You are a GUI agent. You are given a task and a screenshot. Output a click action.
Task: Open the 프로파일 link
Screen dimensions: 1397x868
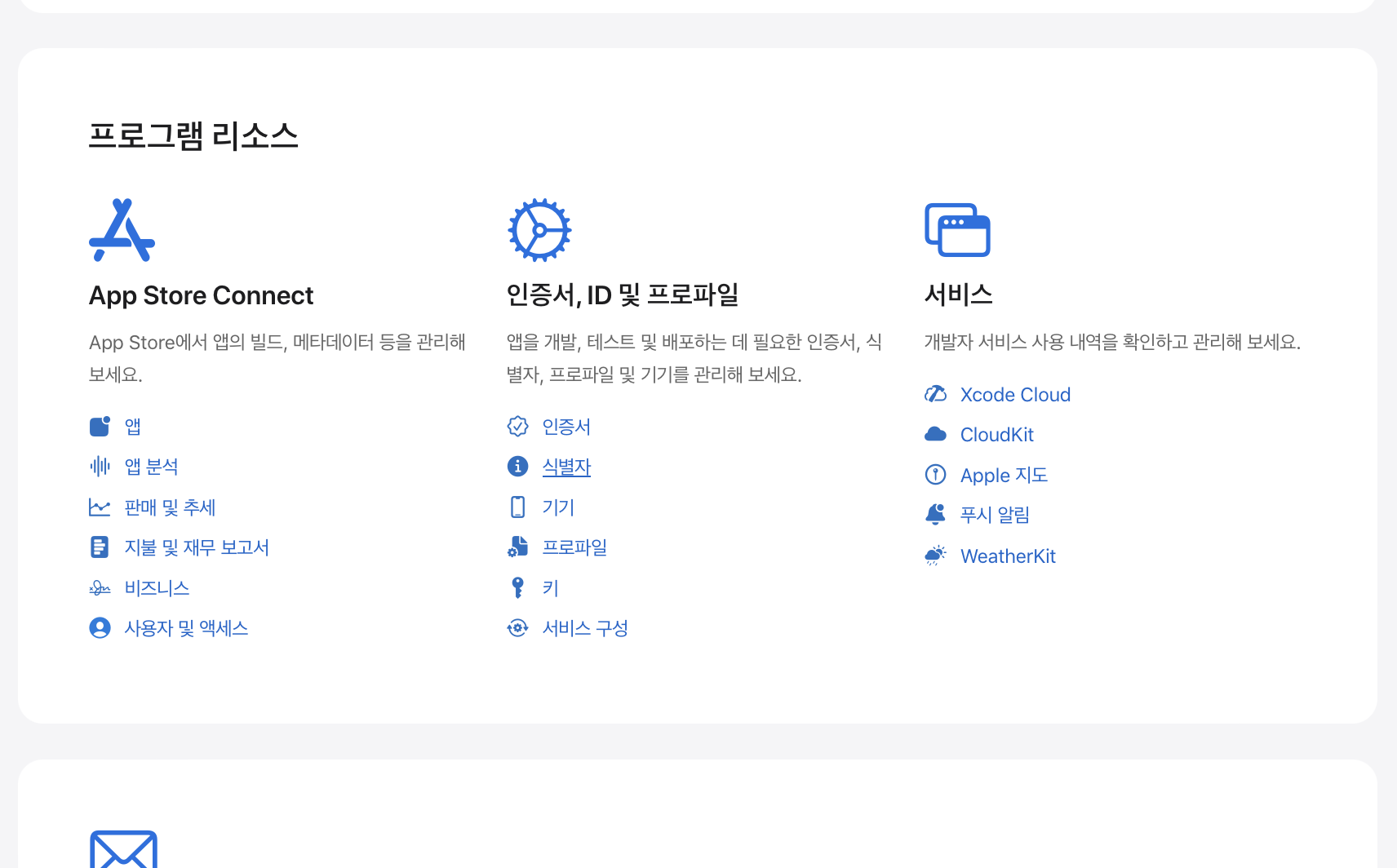point(574,547)
